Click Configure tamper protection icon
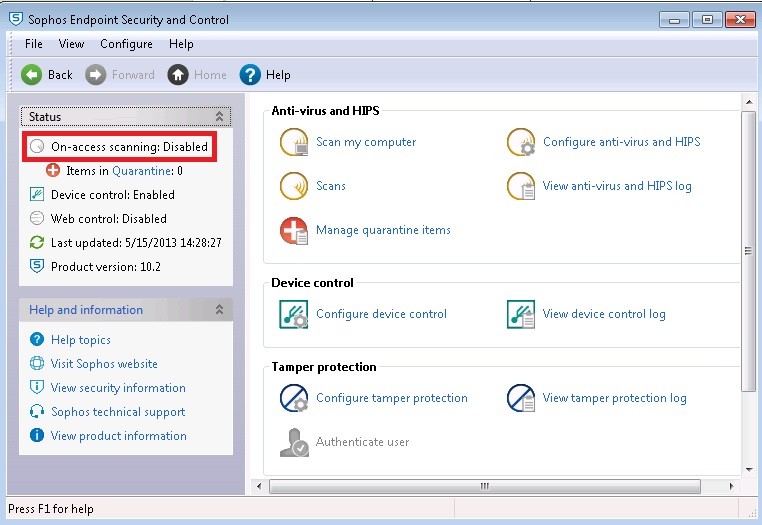Image resolution: width=762 pixels, height=525 pixels. coord(294,398)
